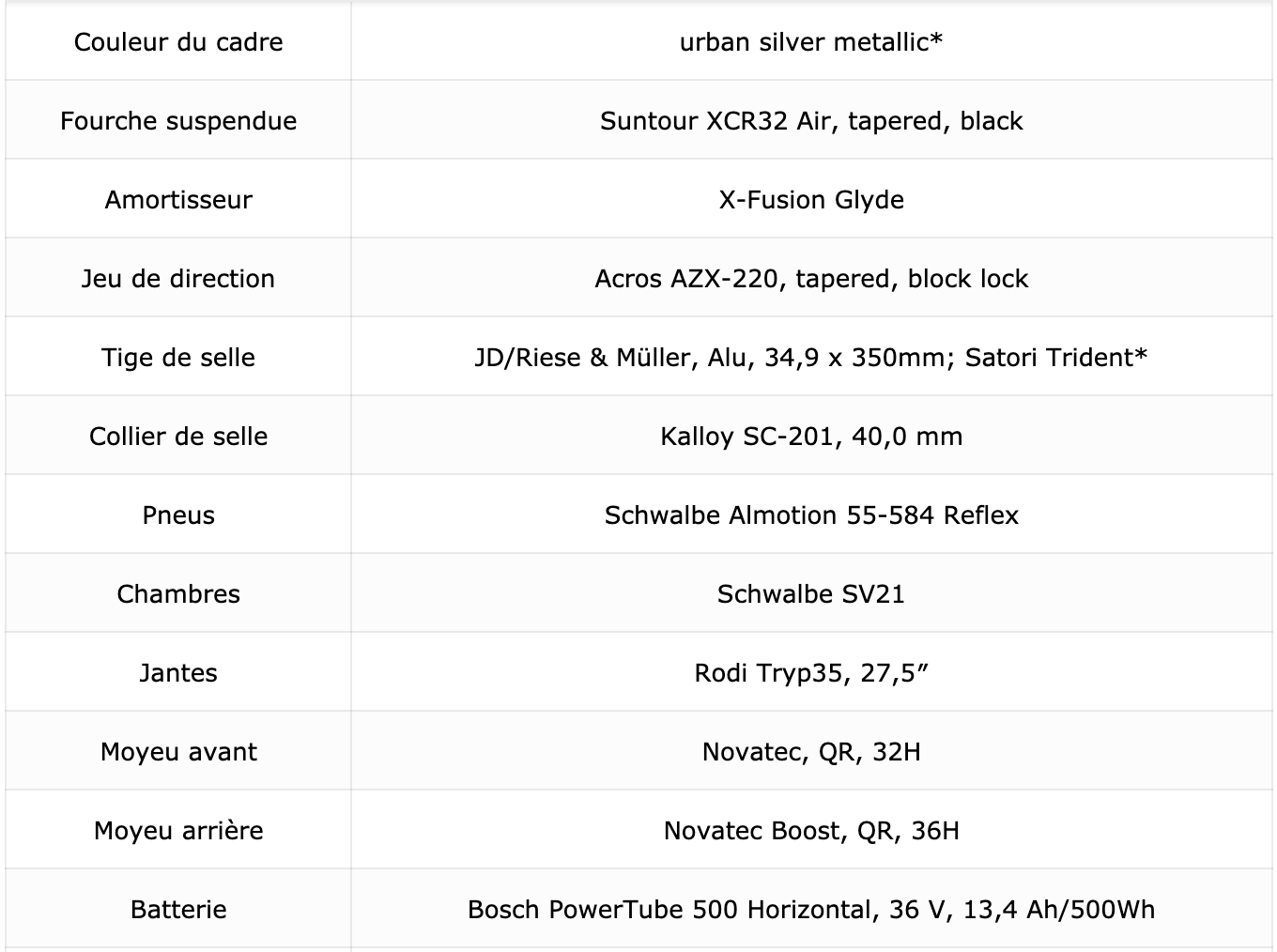1277x952 pixels.
Task: Click 'Novatec, QR, 32H' front hub value
Action: pos(811,751)
